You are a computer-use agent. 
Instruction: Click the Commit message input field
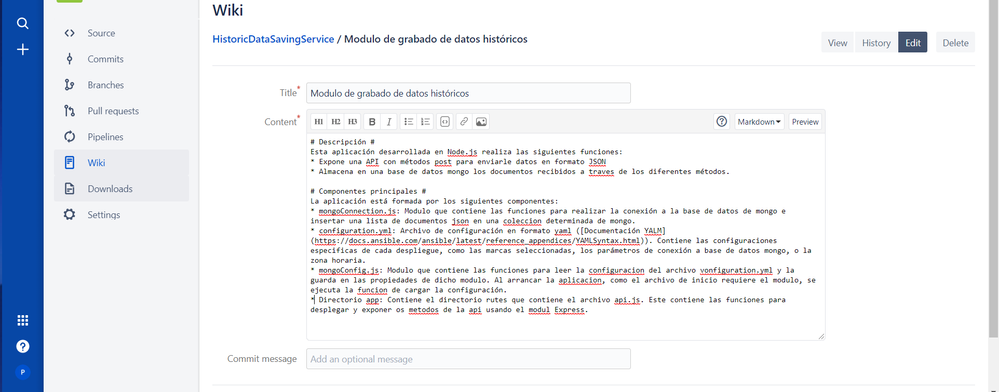click(x=468, y=359)
